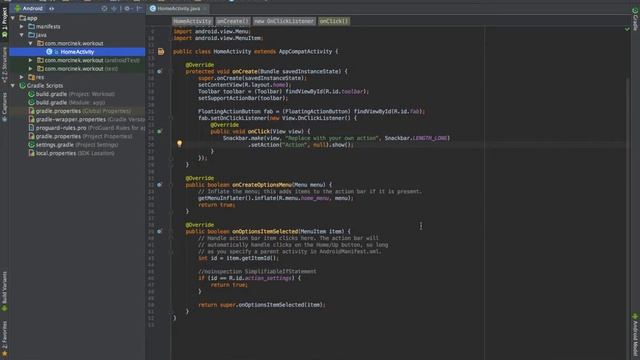Toggle the Android Model tool window
Viewport: 640px width, 360px height.
(635, 335)
